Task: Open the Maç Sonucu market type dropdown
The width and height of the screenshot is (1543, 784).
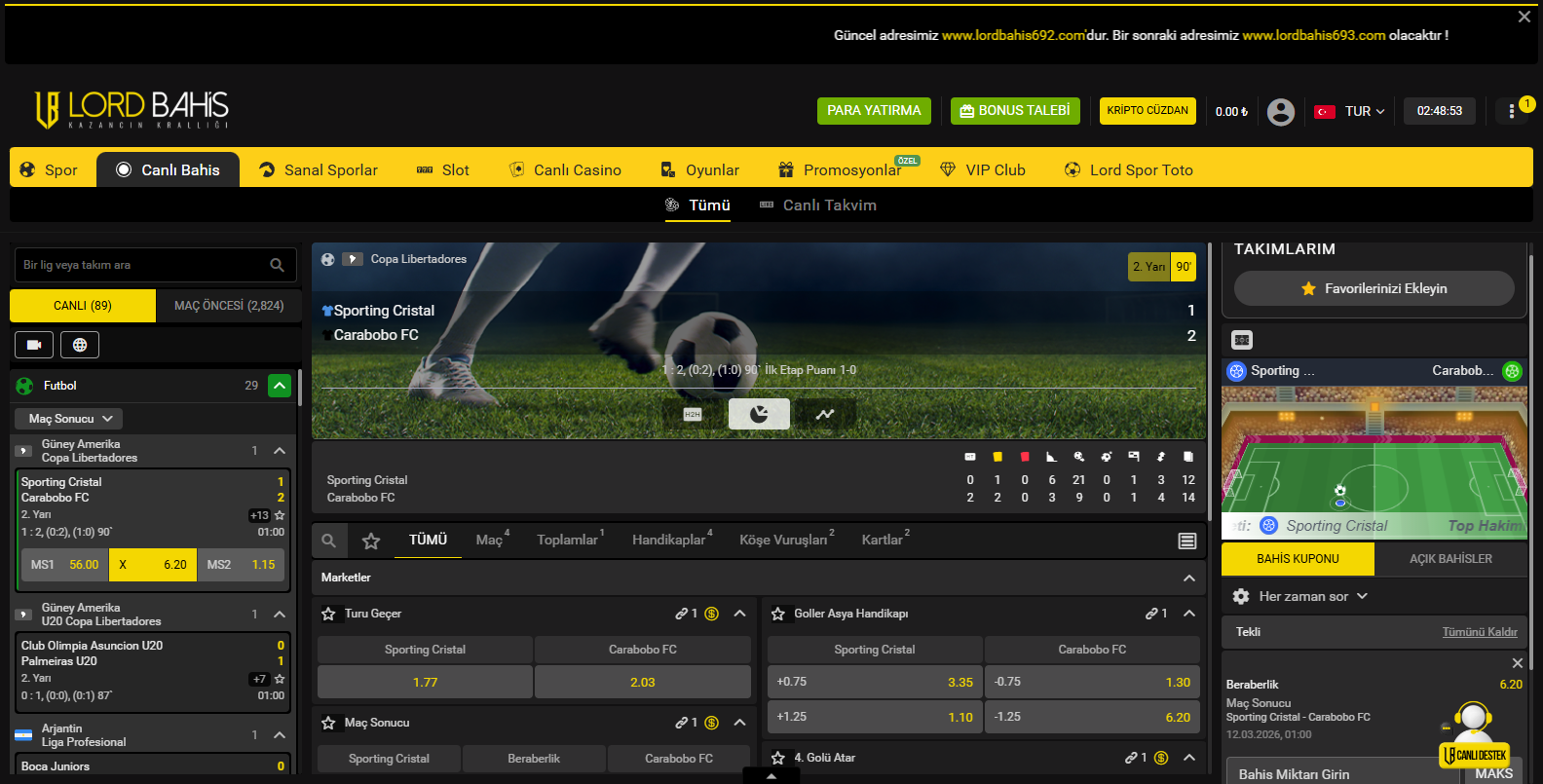Action: coord(69,419)
